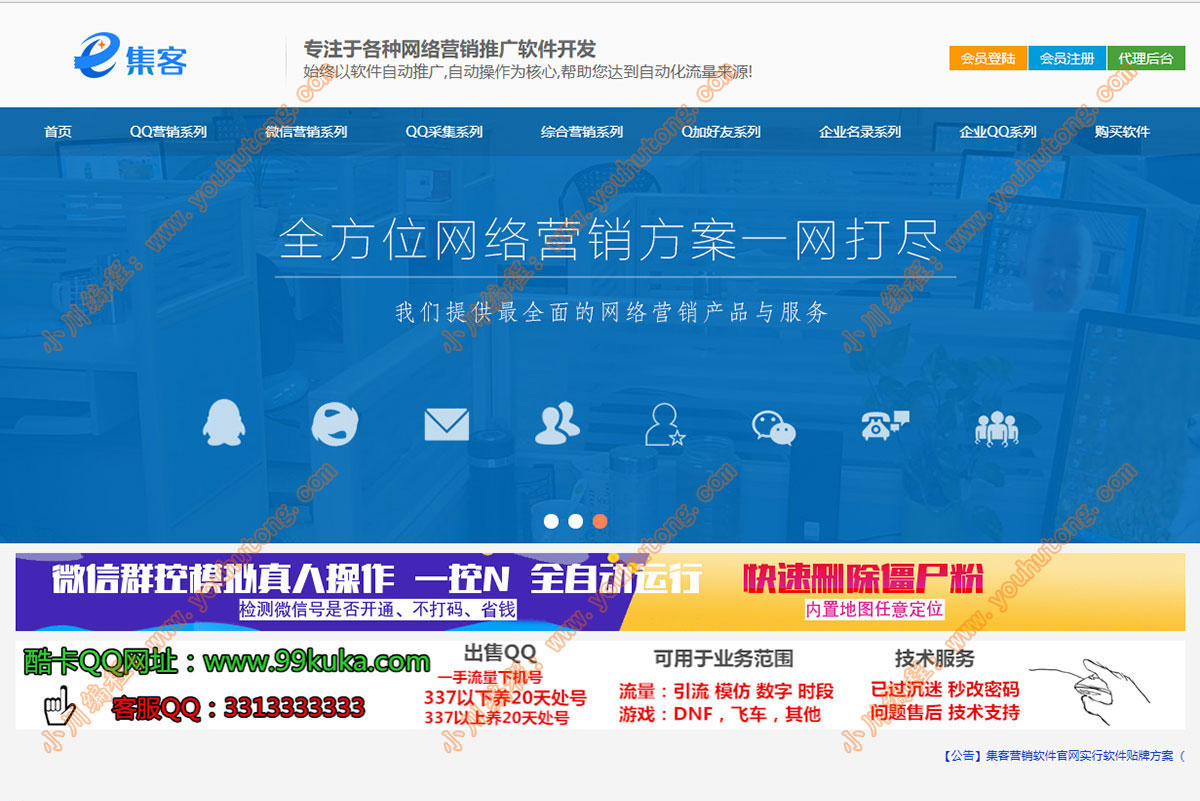Click the green 代理后台 button
Viewport: 1200px width, 801px height.
[1146, 58]
